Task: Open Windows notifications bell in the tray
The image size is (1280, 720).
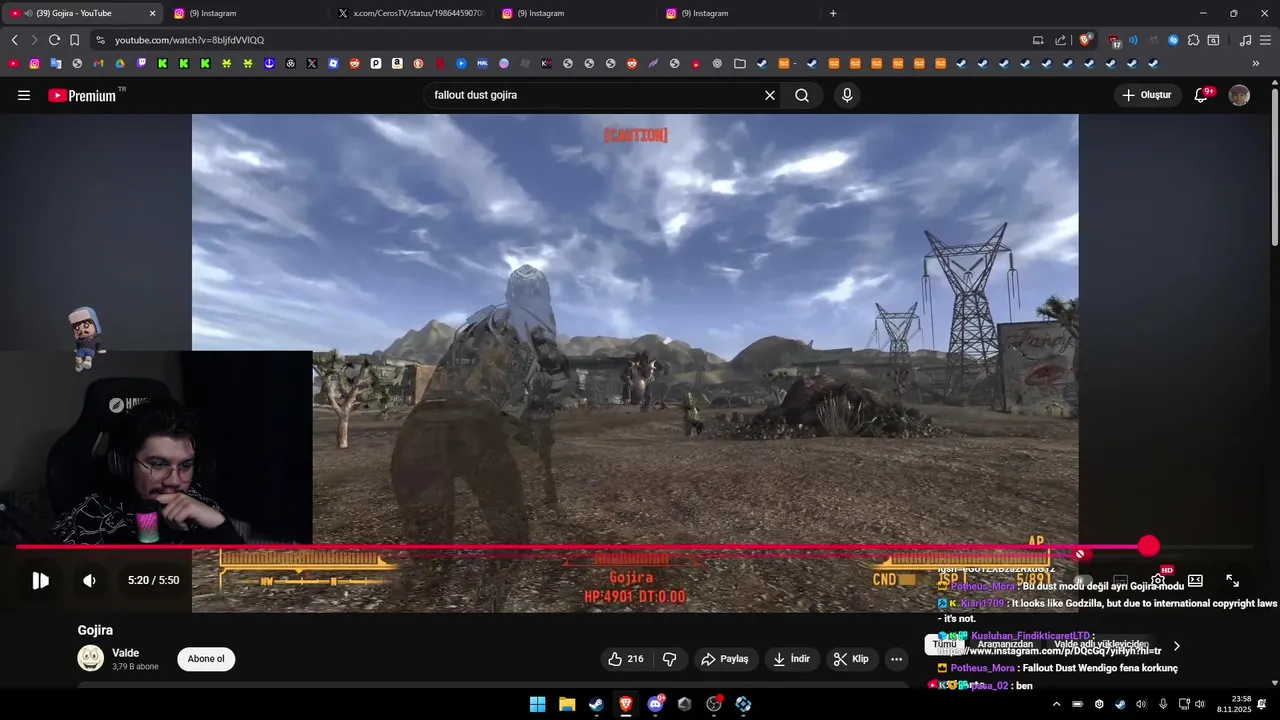Action: pos(1262,704)
